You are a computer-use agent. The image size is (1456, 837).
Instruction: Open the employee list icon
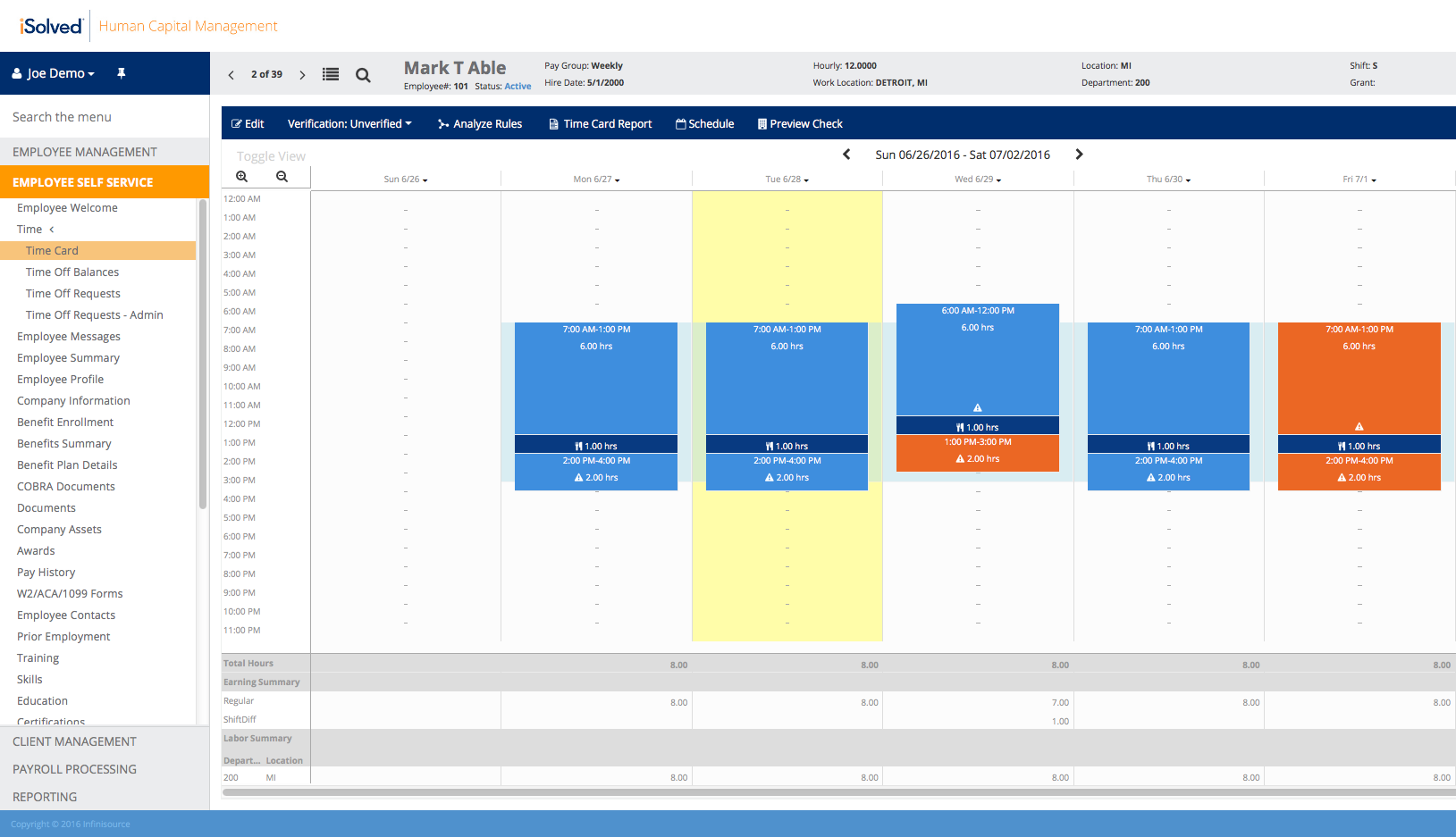(x=331, y=74)
